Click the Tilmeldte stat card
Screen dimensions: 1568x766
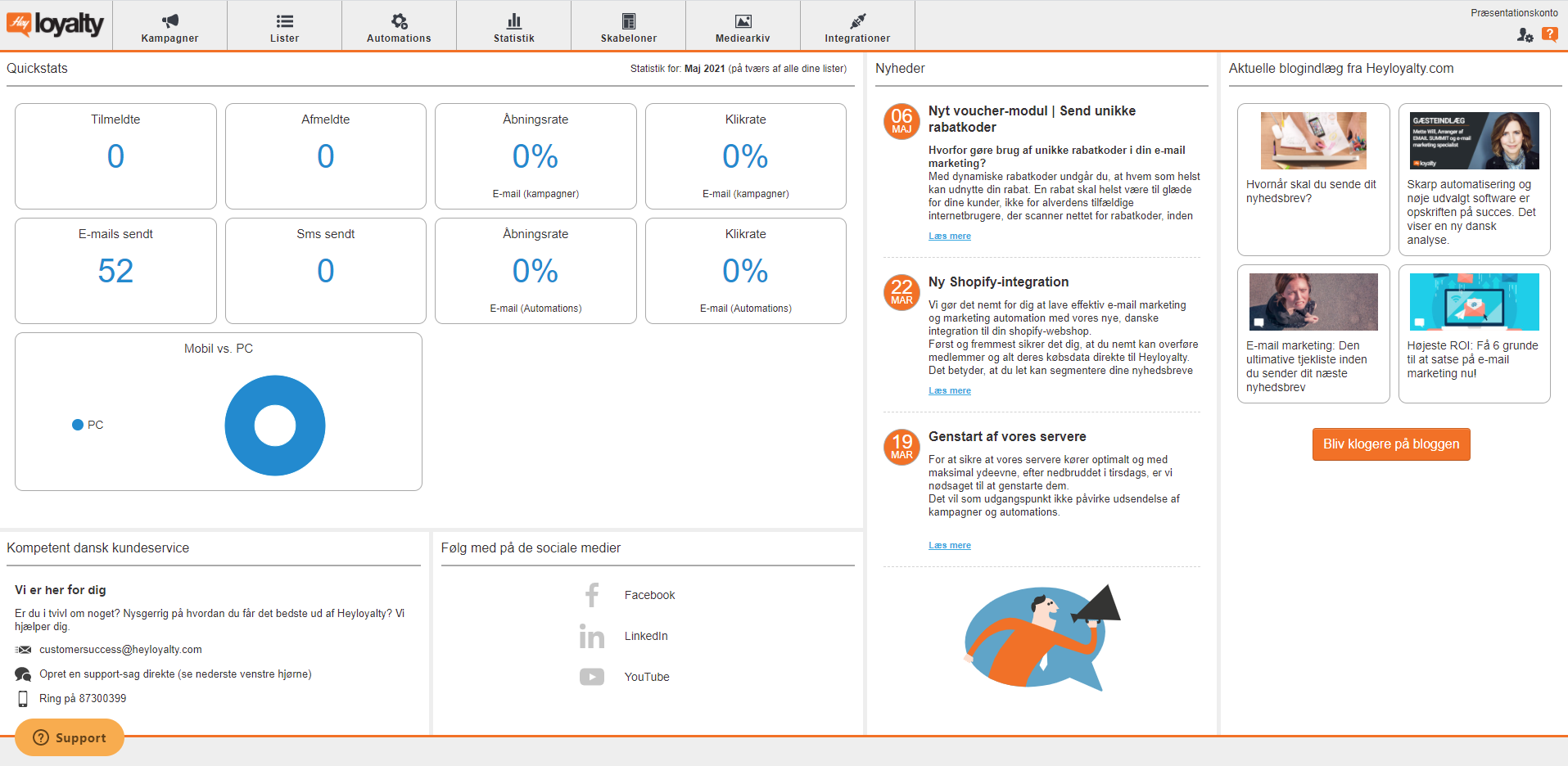click(115, 156)
